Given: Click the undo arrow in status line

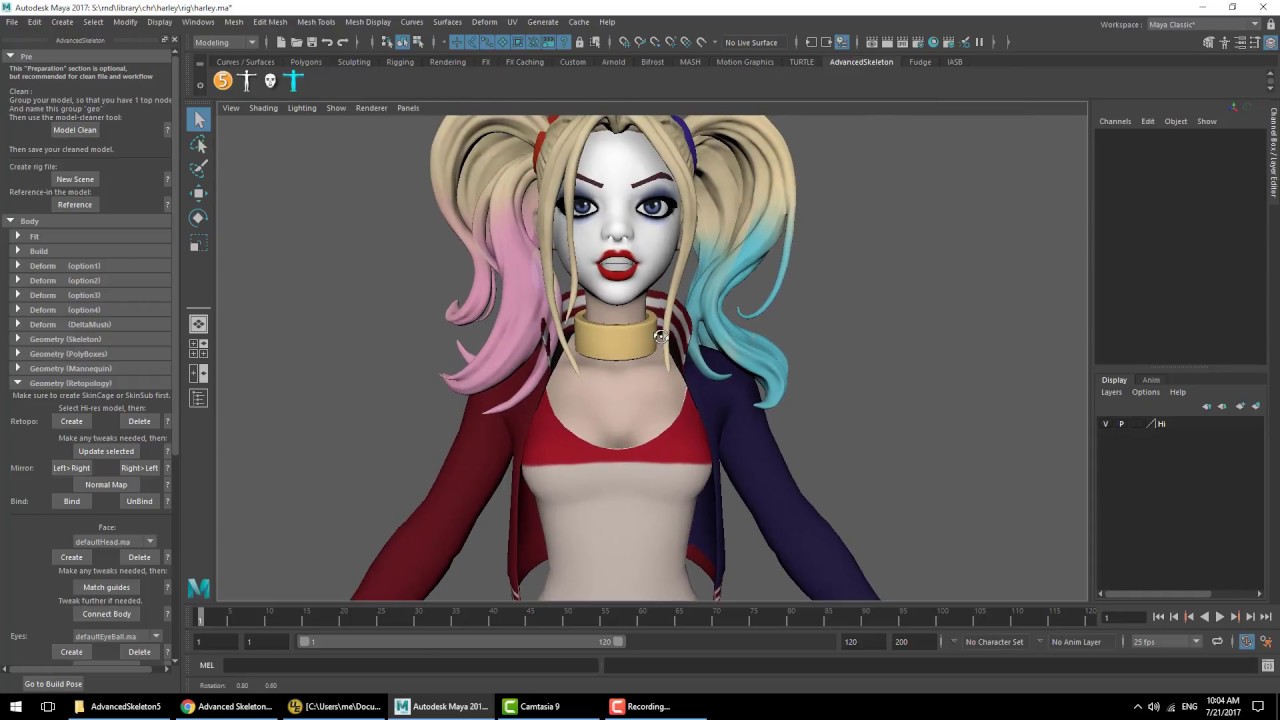Looking at the screenshot, I should tap(327, 42).
